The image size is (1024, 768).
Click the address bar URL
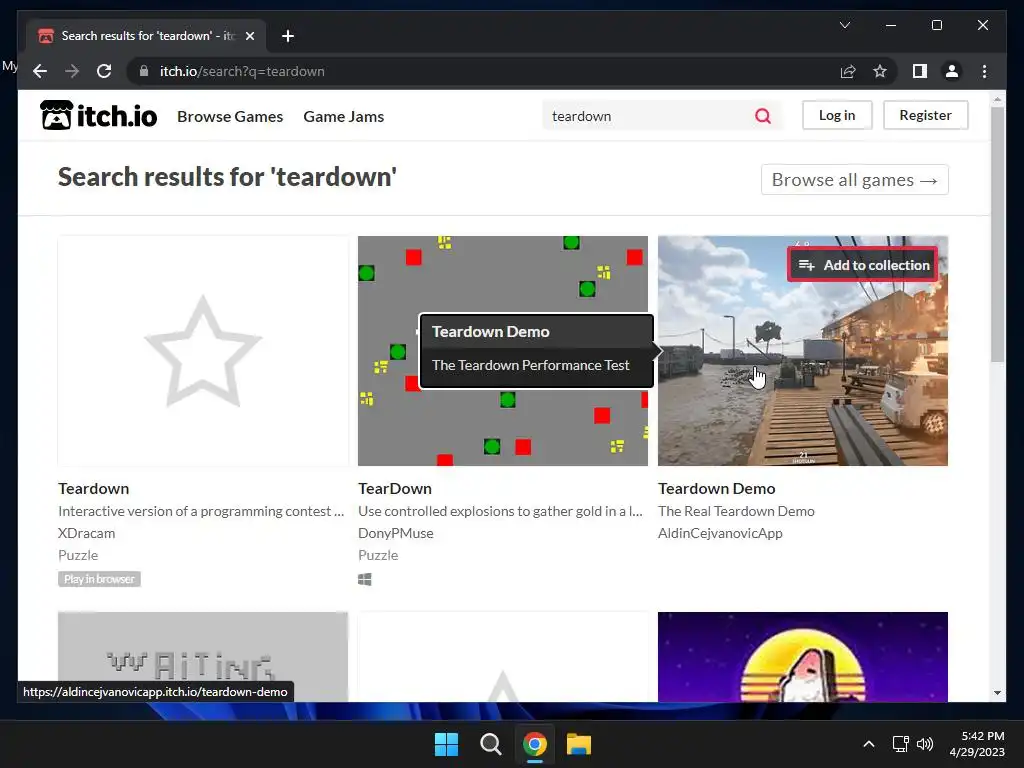pyautogui.click(x=242, y=71)
